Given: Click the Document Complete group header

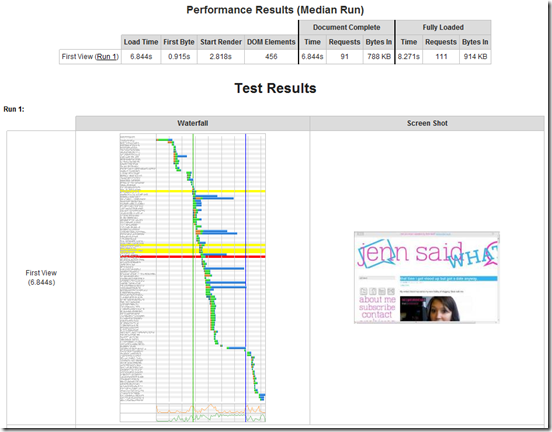Looking at the screenshot, I should [346, 27].
